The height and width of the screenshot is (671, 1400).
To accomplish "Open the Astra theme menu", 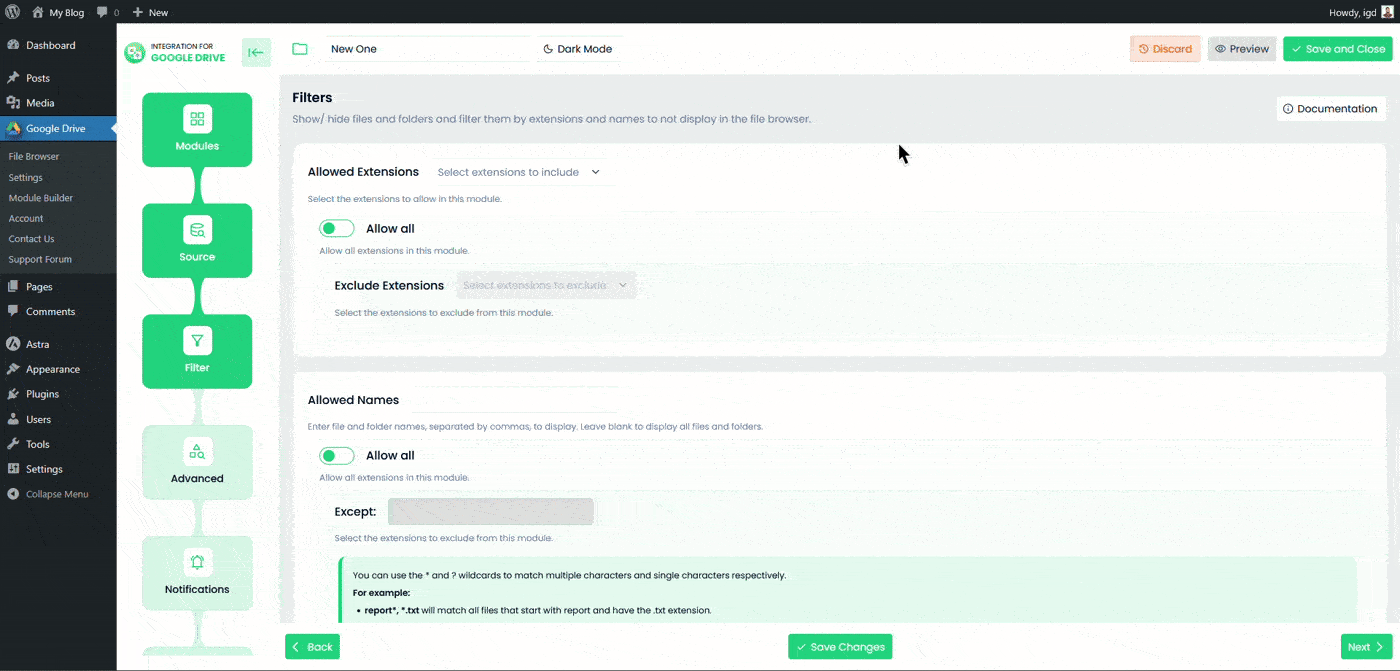I will tap(58, 344).
